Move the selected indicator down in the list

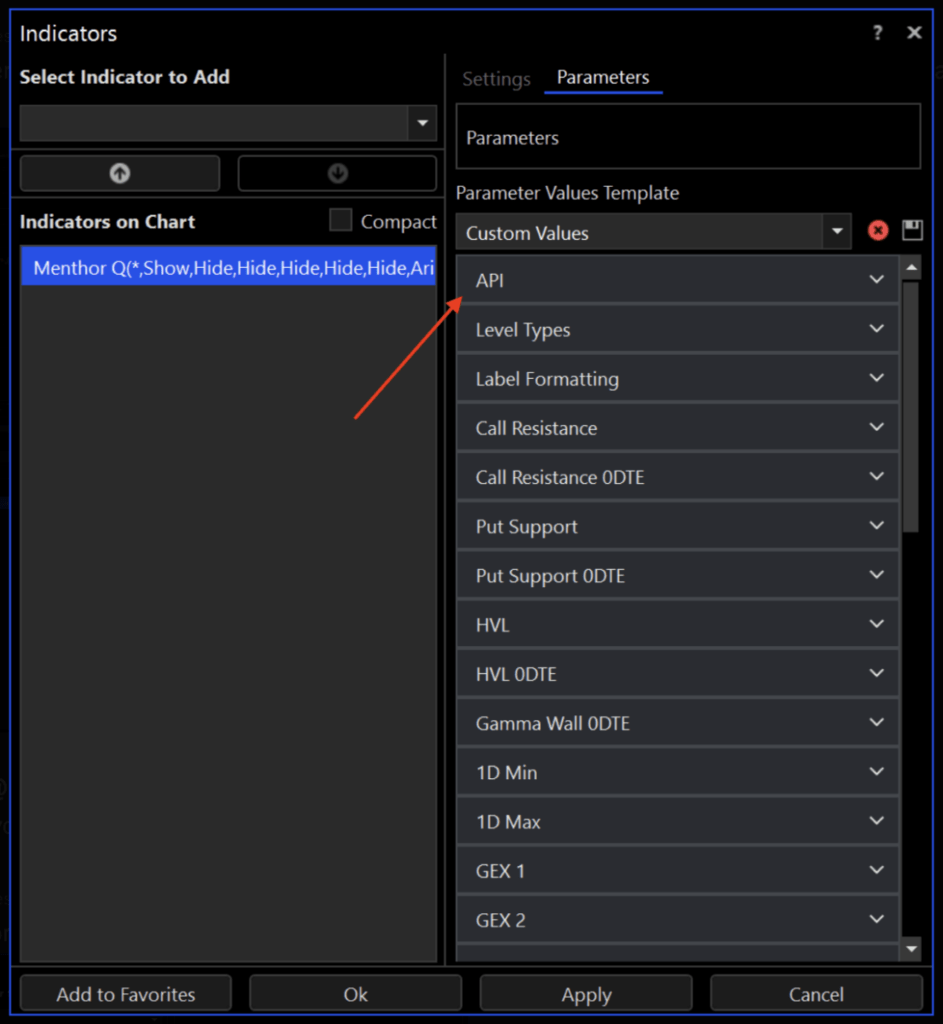tap(336, 173)
